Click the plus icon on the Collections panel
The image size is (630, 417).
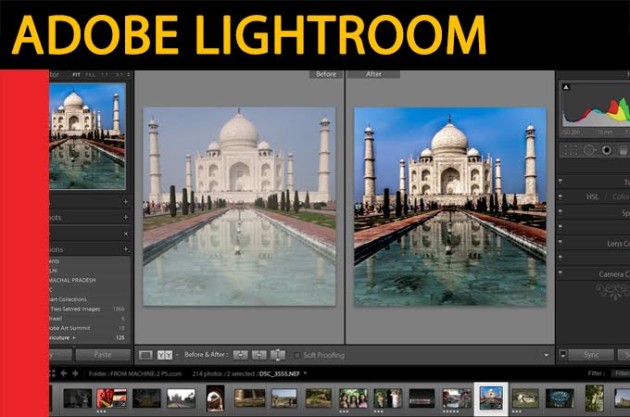126,249
